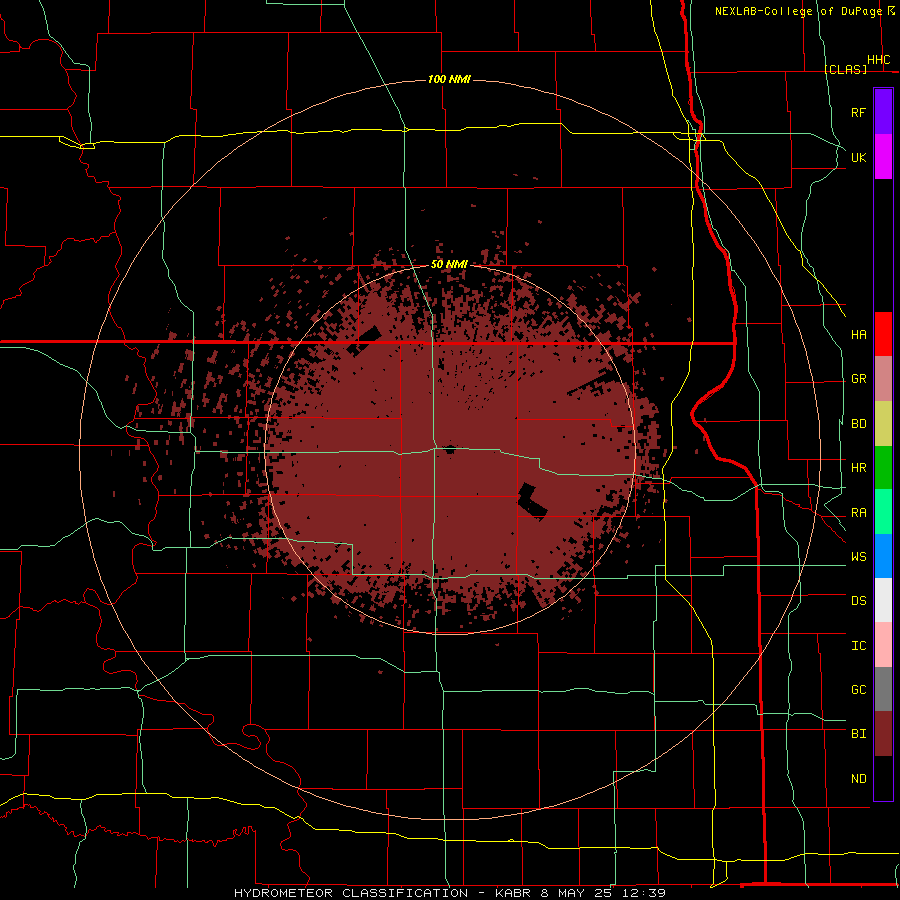Click the "8 MAY 25" date text
The width and height of the screenshot is (900, 900).
pos(580,893)
